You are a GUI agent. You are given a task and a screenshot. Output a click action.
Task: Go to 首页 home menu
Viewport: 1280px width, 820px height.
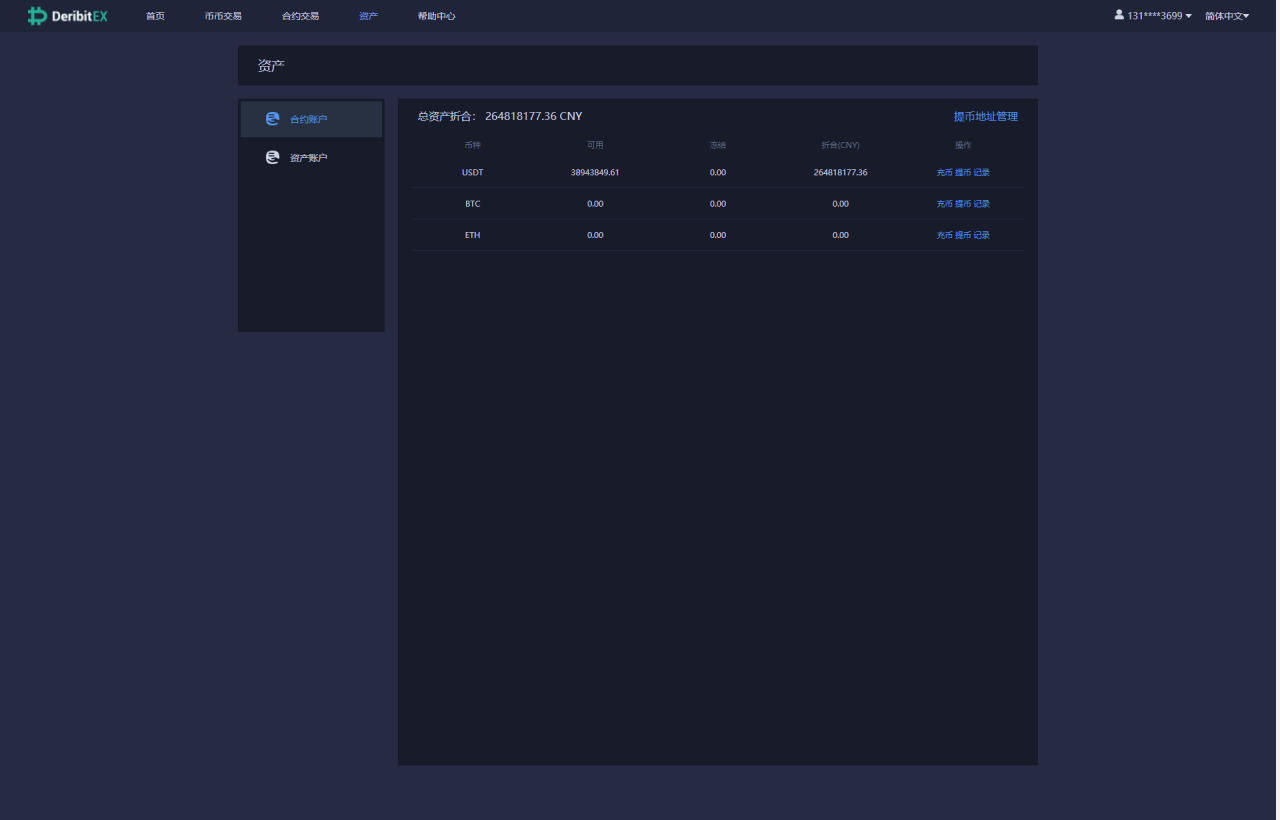[155, 16]
